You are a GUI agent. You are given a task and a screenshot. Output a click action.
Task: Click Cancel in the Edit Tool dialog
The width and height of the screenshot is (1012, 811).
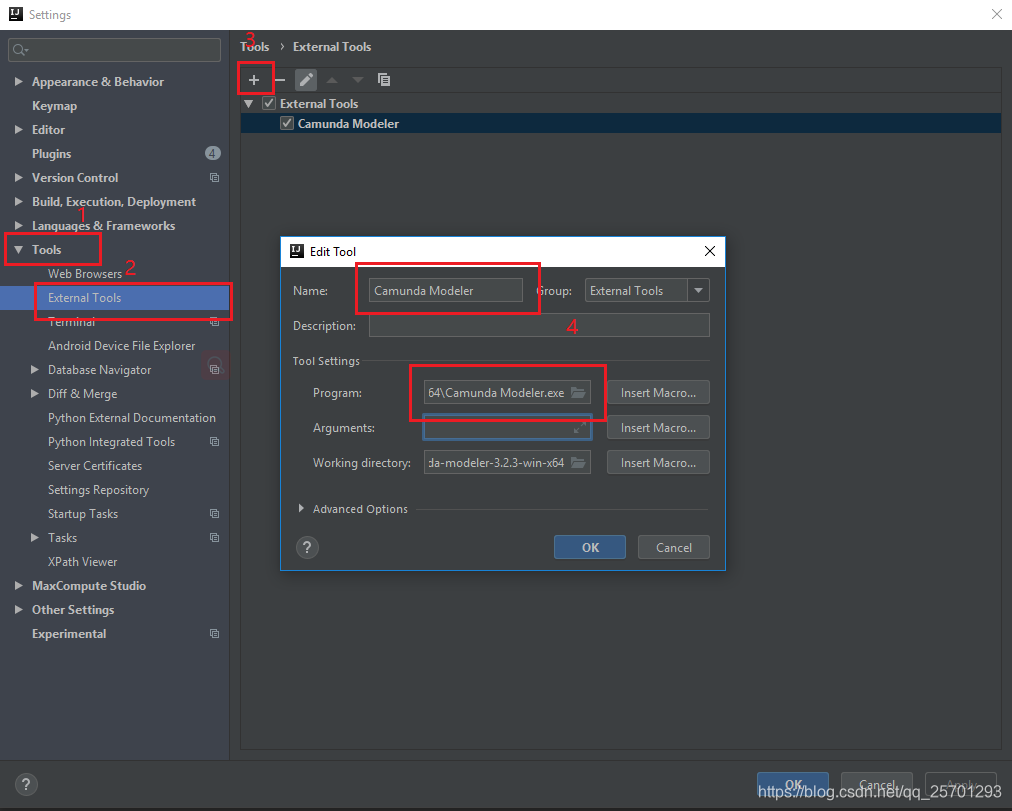(x=674, y=547)
